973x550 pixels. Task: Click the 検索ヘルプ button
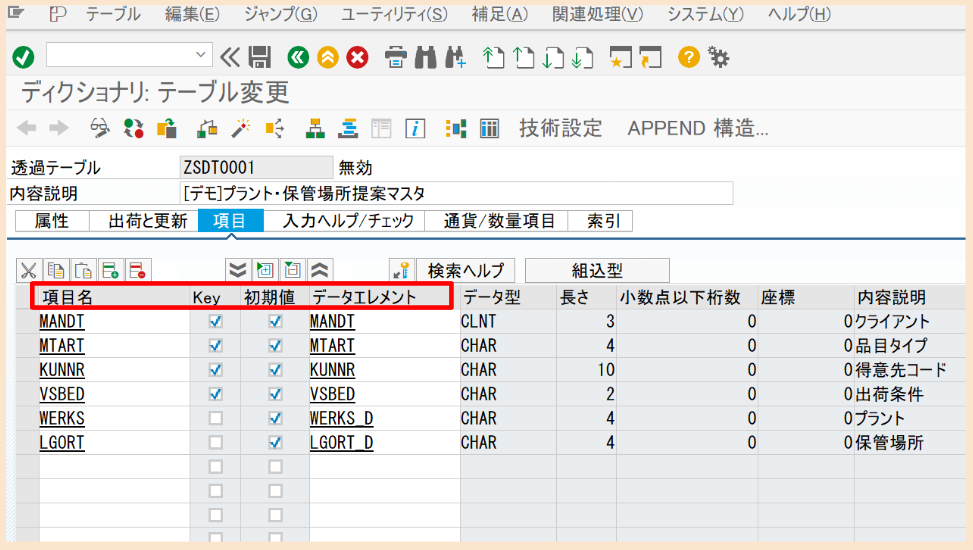click(465, 270)
